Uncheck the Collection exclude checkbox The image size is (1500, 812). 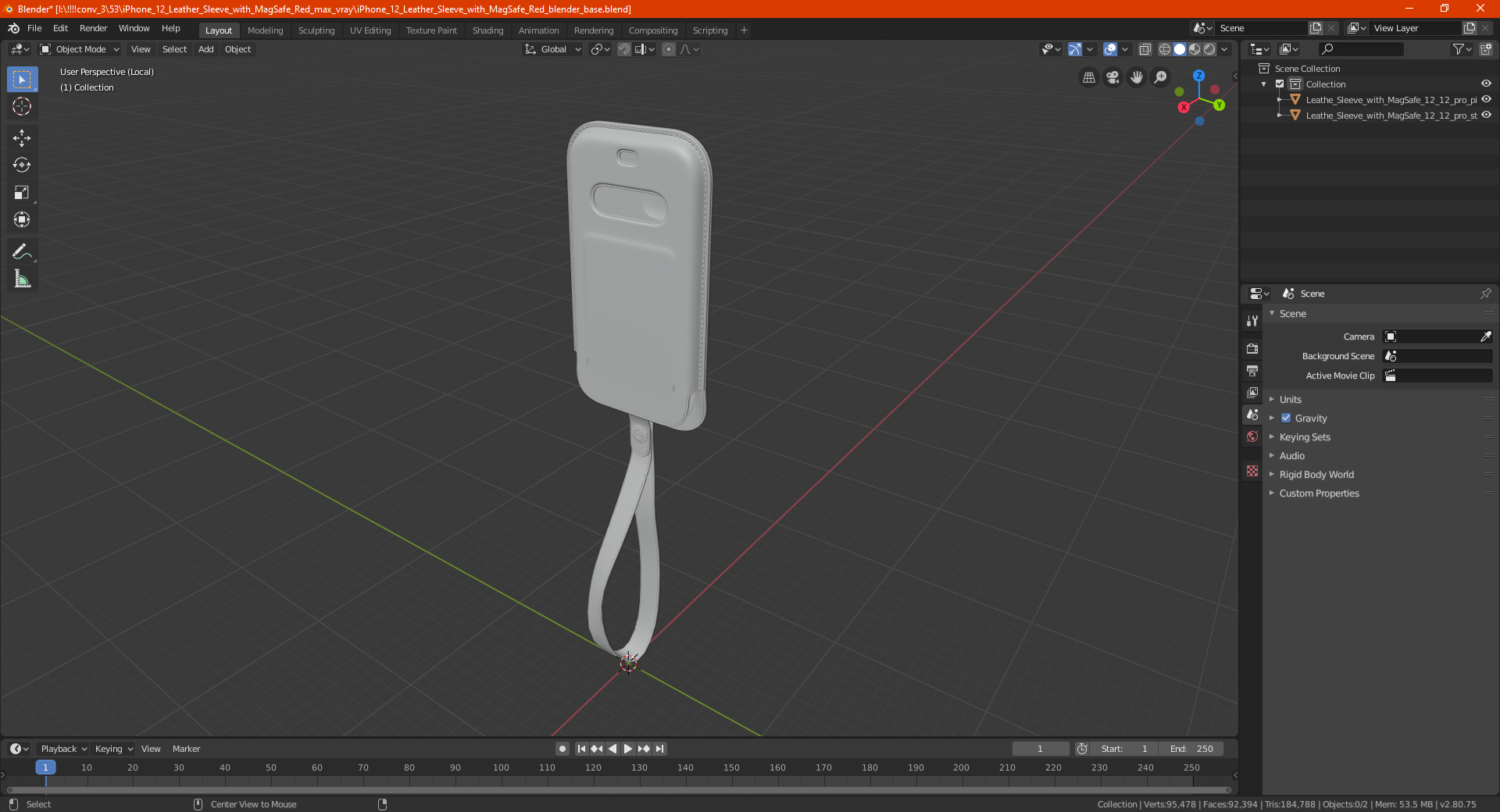pyautogui.click(x=1280, y=84)
